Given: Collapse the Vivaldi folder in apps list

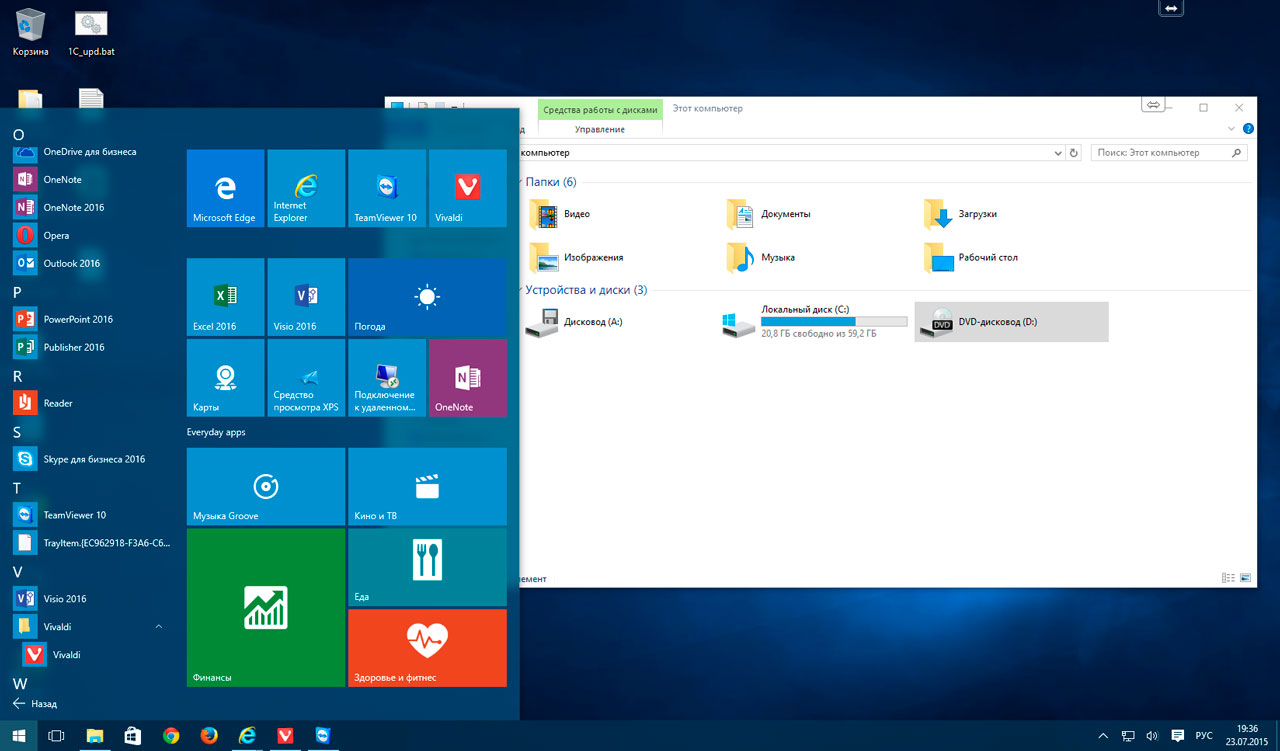Looking at the screenshot, I should pos(159,627).
